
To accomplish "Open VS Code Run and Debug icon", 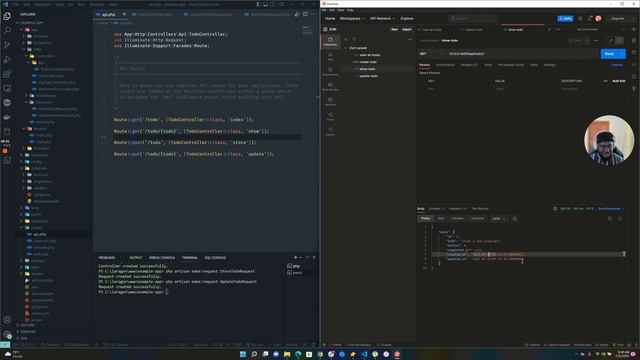I will [7, 60].
